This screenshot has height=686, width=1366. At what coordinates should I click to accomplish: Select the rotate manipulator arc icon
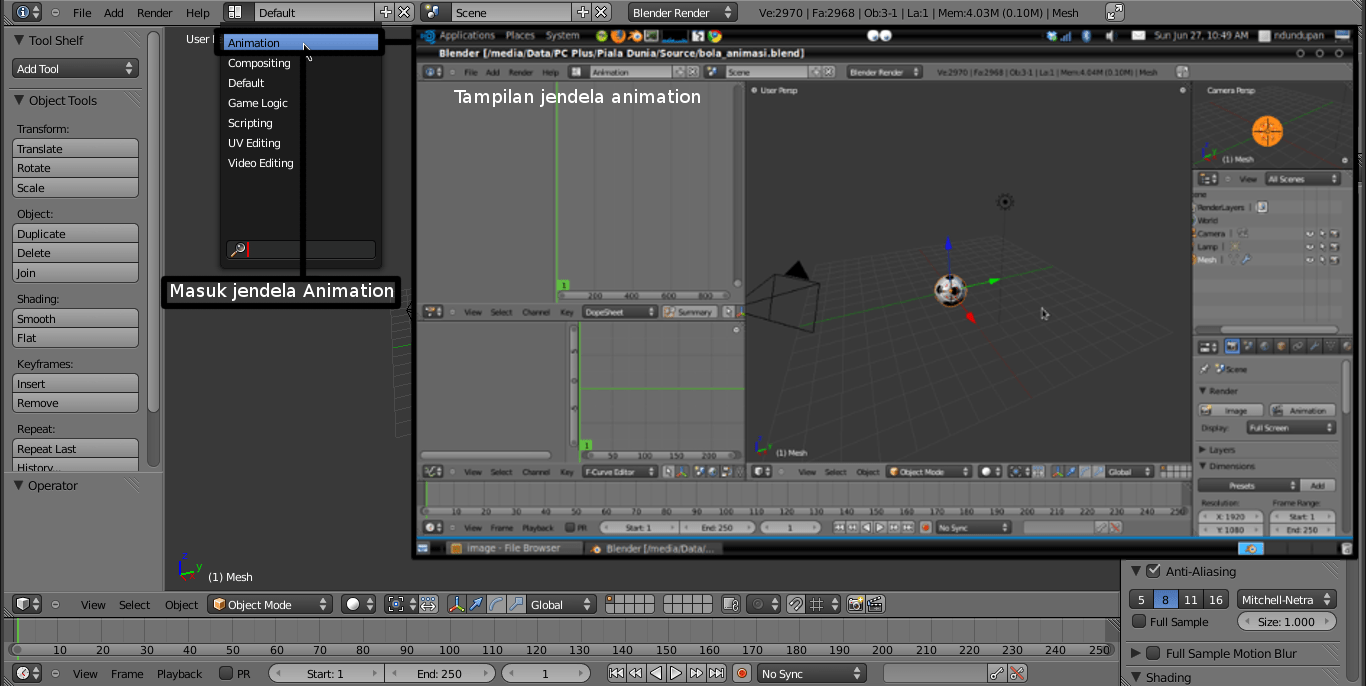point(497,605)
